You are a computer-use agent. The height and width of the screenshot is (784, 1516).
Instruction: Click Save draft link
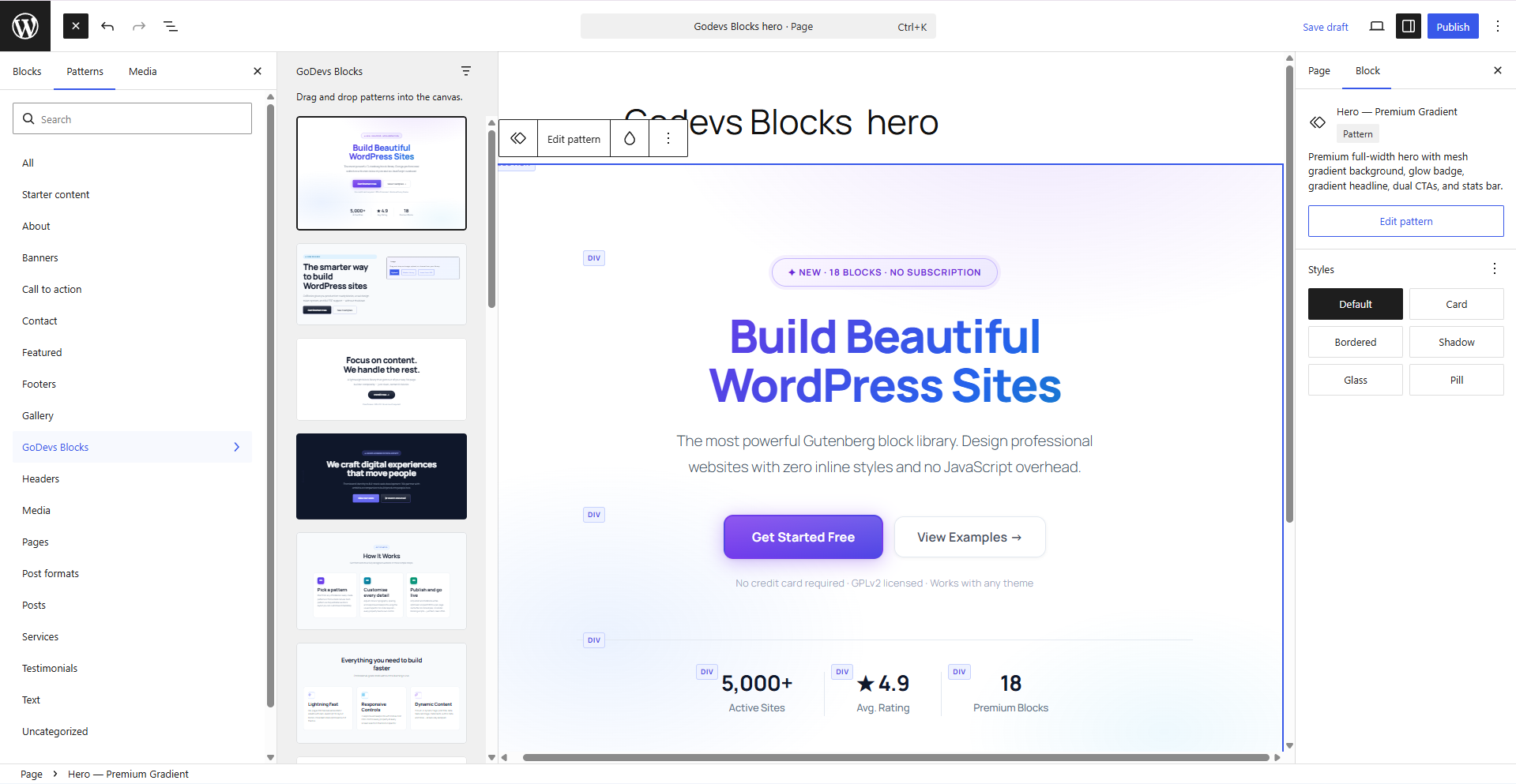1326,27
